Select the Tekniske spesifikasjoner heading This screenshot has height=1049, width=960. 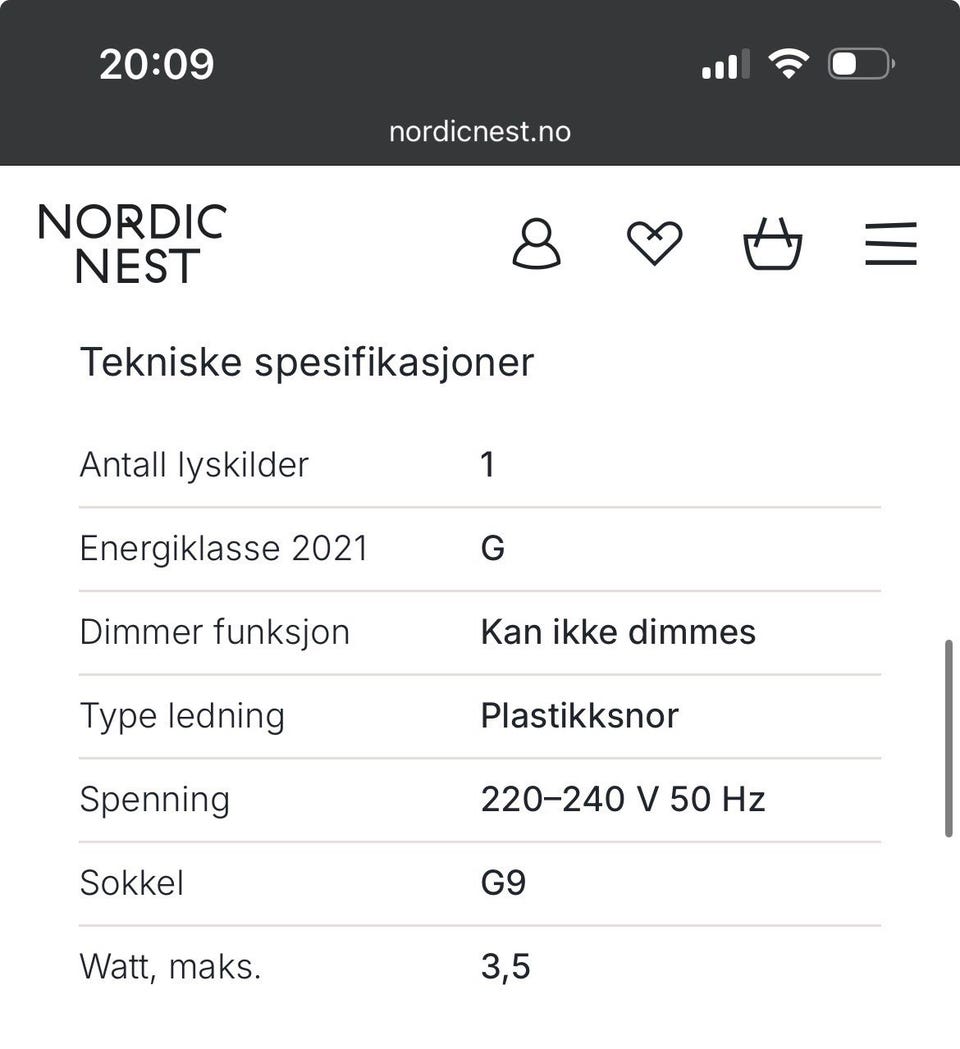pyautogui.click(x=307, y=363)
